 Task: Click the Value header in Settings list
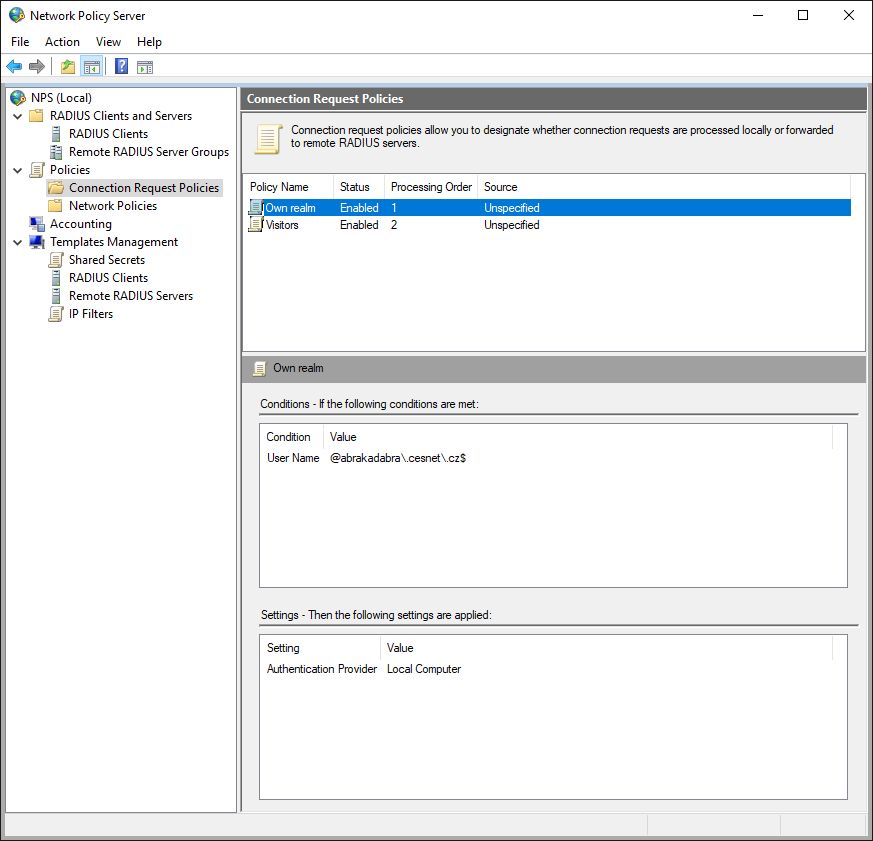click(x=607, y=648)
